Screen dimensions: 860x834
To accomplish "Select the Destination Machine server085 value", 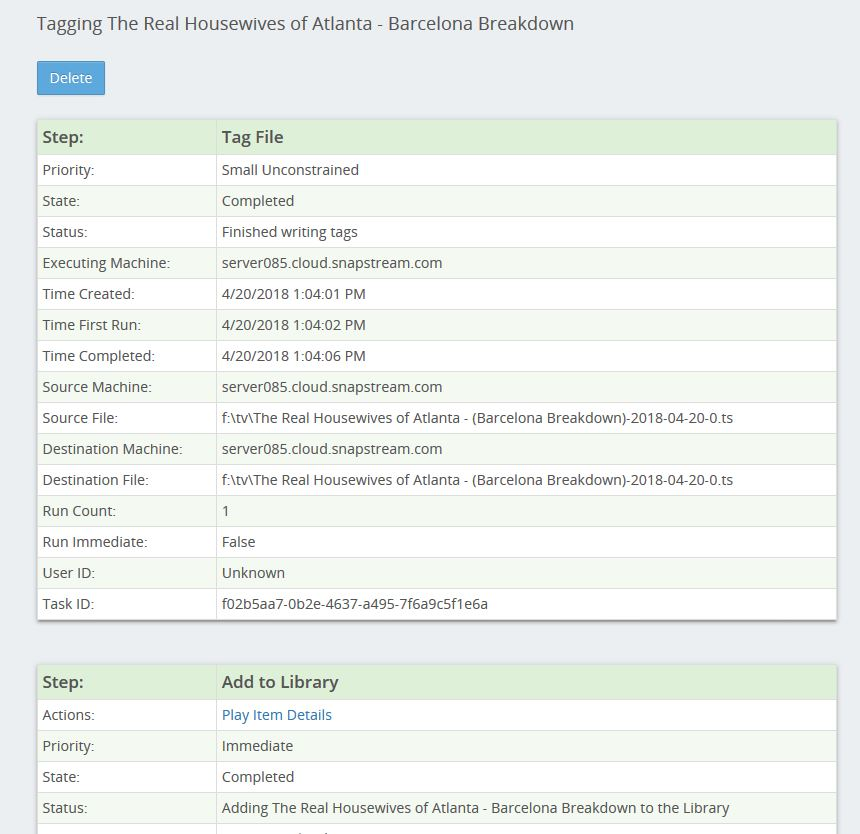I will point(332,449).
